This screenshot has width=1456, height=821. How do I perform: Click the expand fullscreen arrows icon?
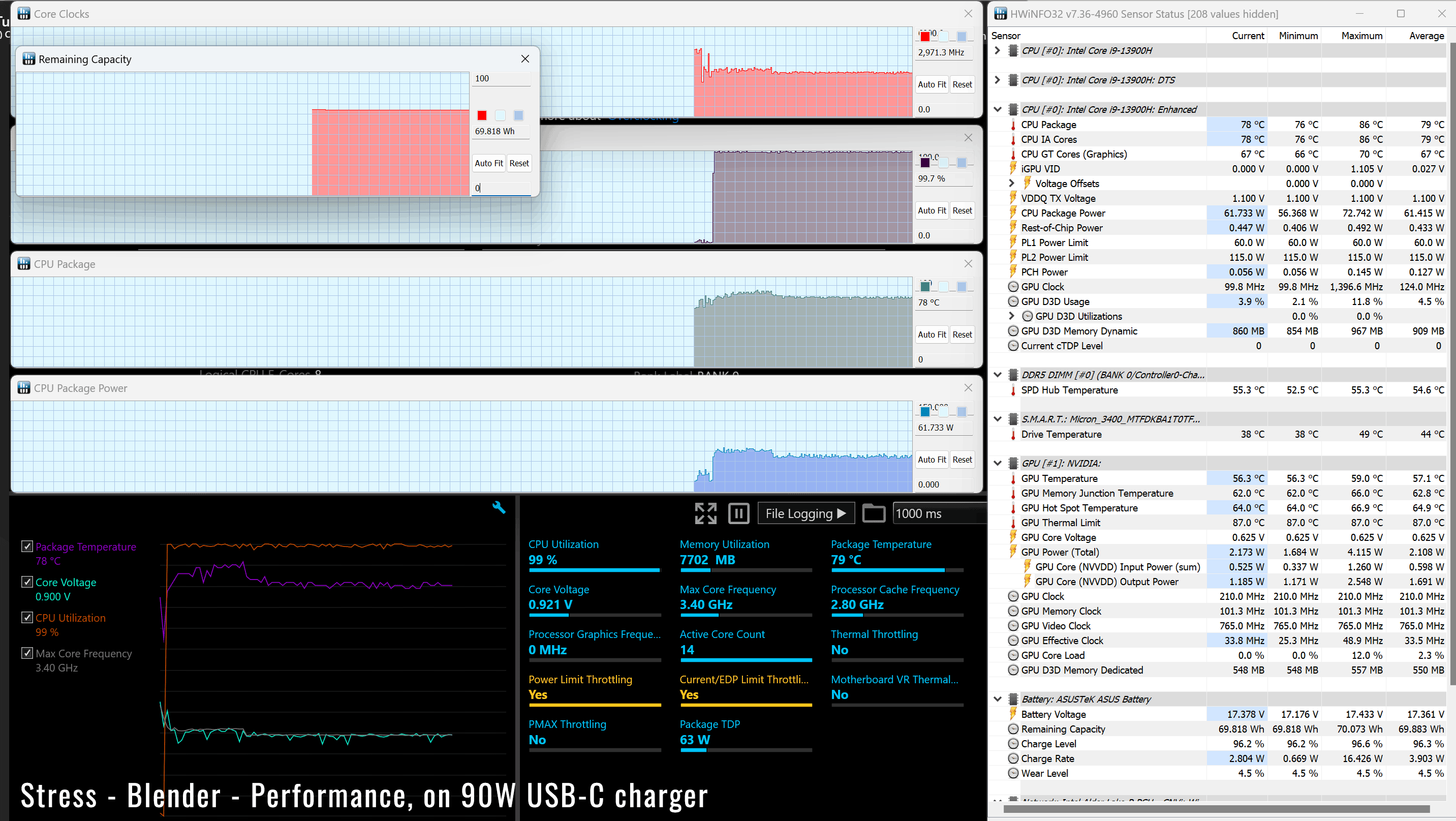pos(705,513)
